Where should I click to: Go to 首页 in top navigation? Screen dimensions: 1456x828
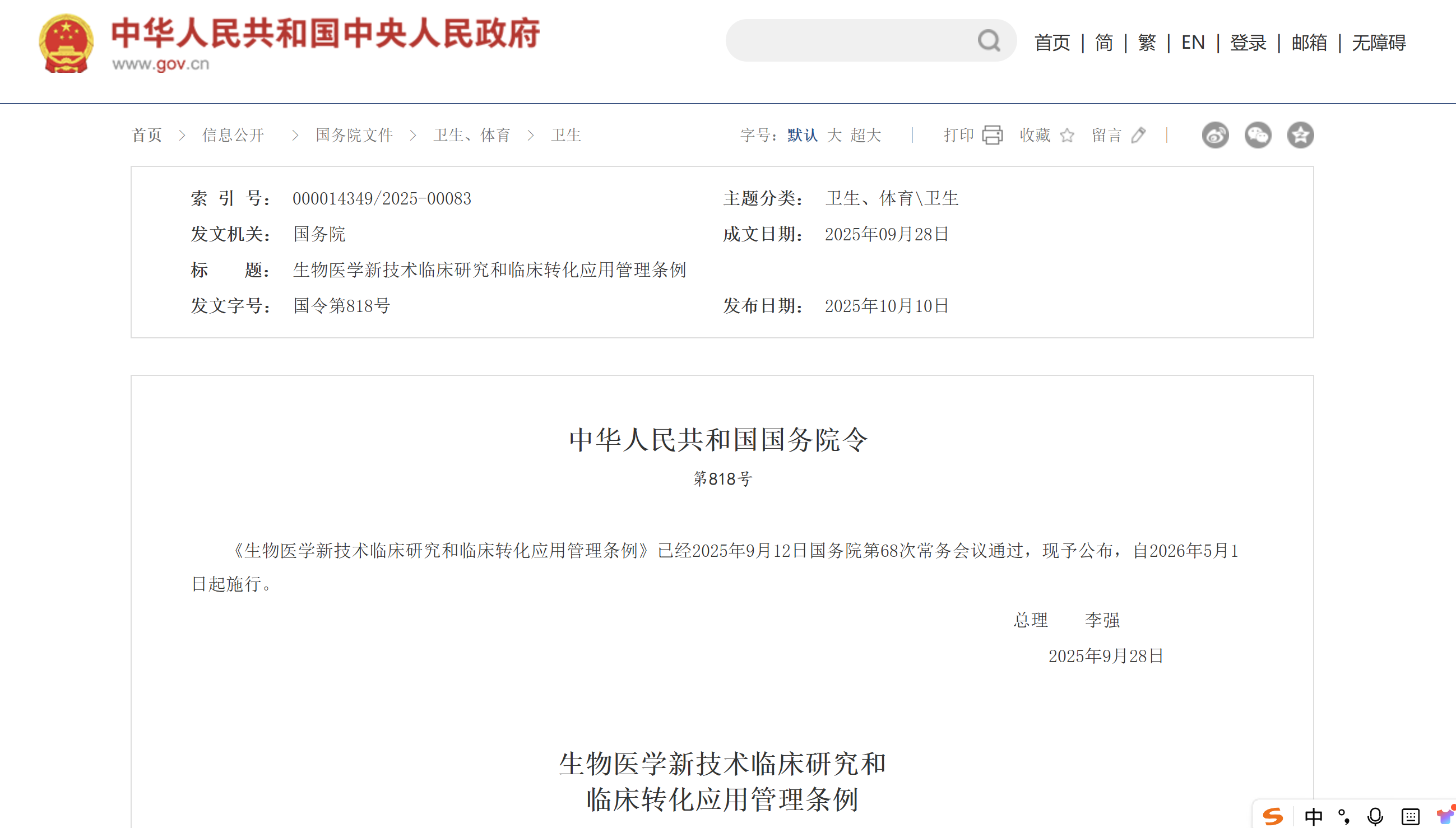click(x=1051, y=43)
